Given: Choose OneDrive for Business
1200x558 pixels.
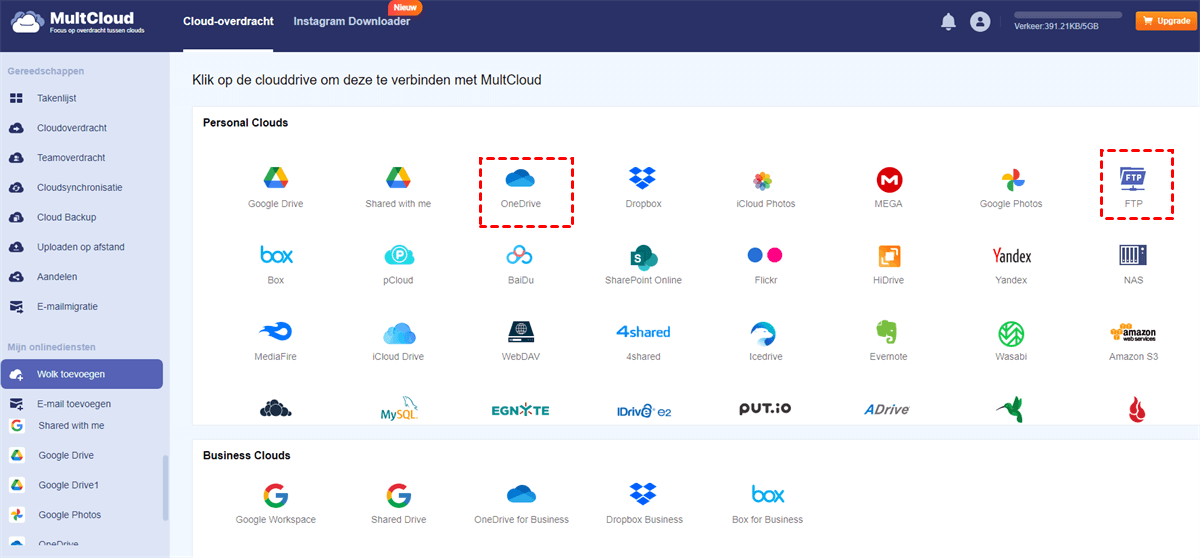Looking at the screenshot, I should (521, 503).
